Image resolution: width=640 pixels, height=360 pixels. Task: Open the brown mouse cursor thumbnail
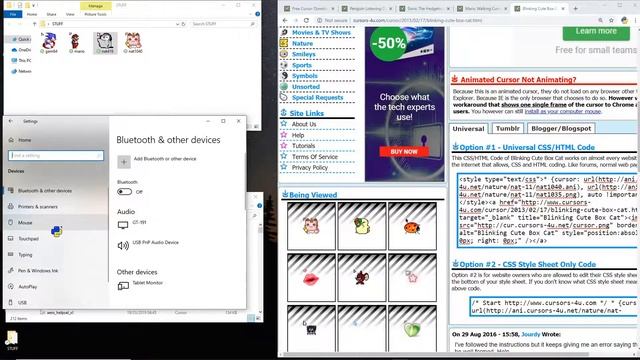362,278
